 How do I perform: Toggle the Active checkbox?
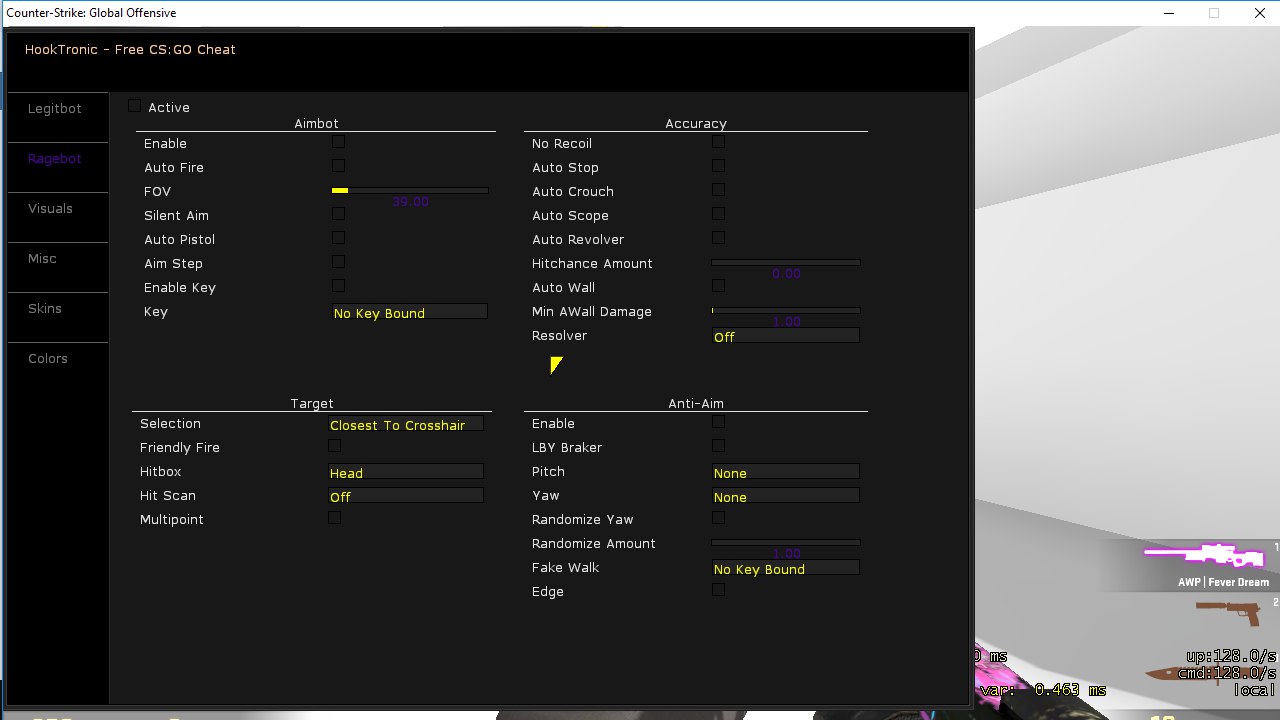135,106
